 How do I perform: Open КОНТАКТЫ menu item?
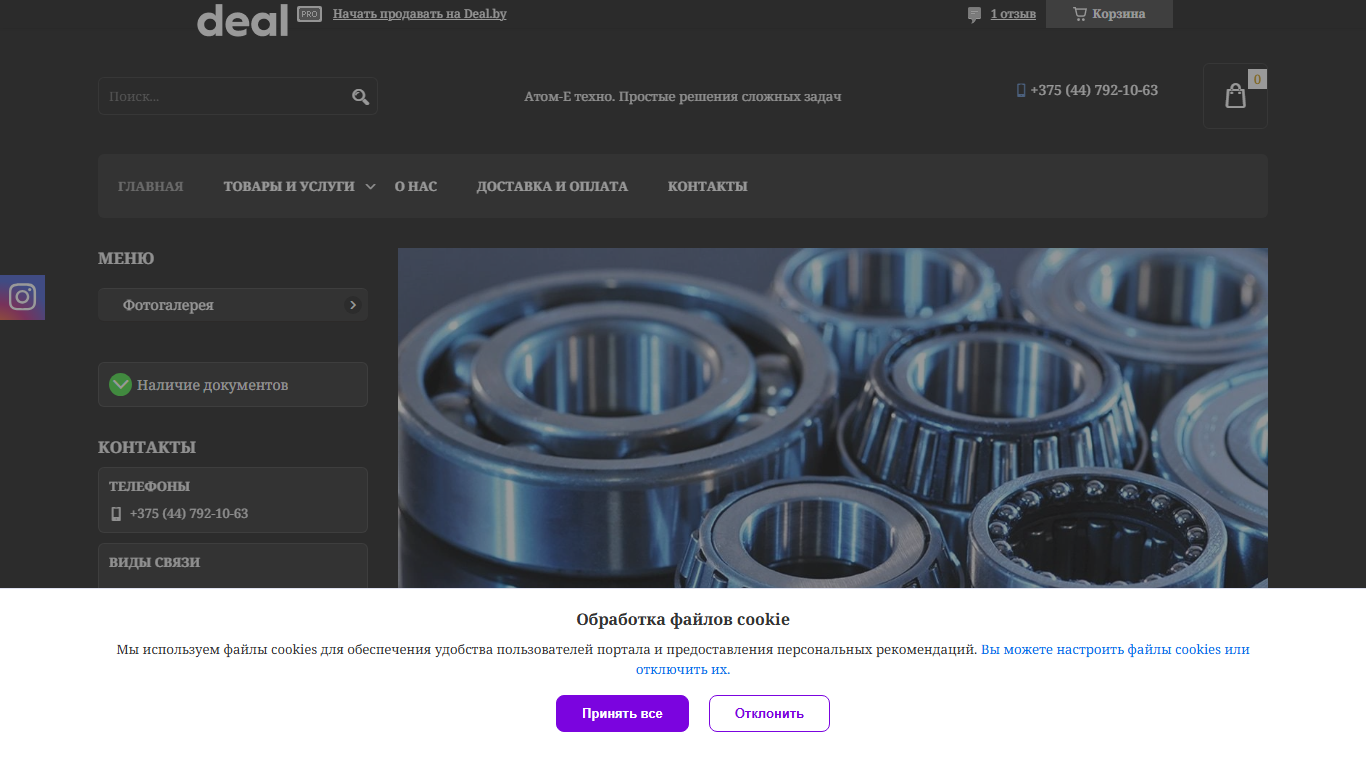point(707,186)
